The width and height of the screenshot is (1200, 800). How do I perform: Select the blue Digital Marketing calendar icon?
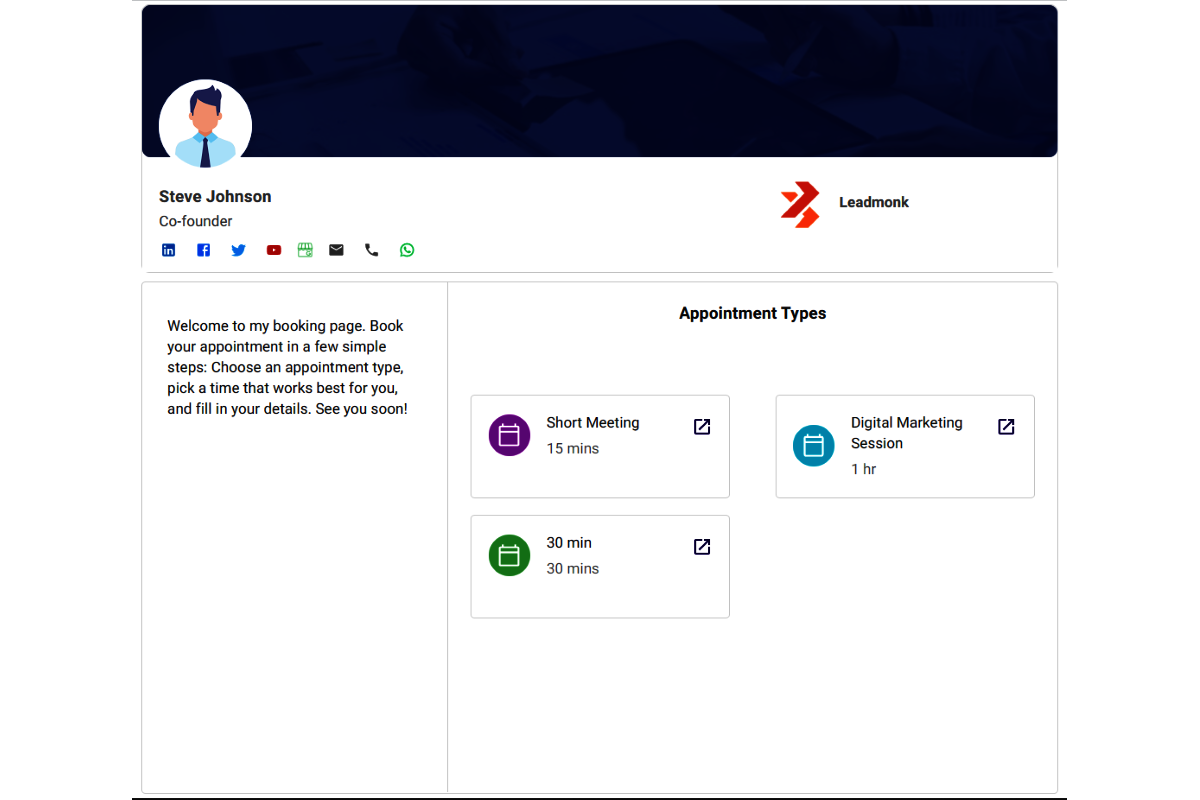coord(814,445)
